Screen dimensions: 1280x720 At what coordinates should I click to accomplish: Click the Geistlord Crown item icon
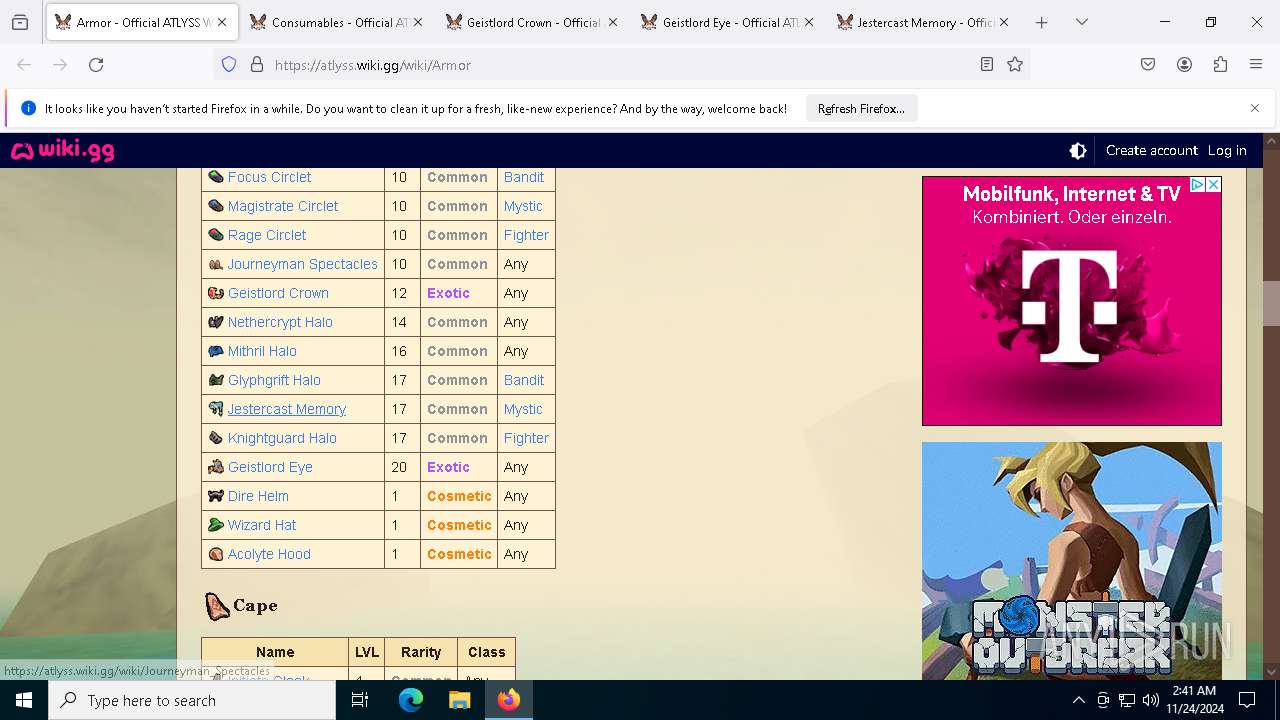pyautogui.click(x=215, y=293)
